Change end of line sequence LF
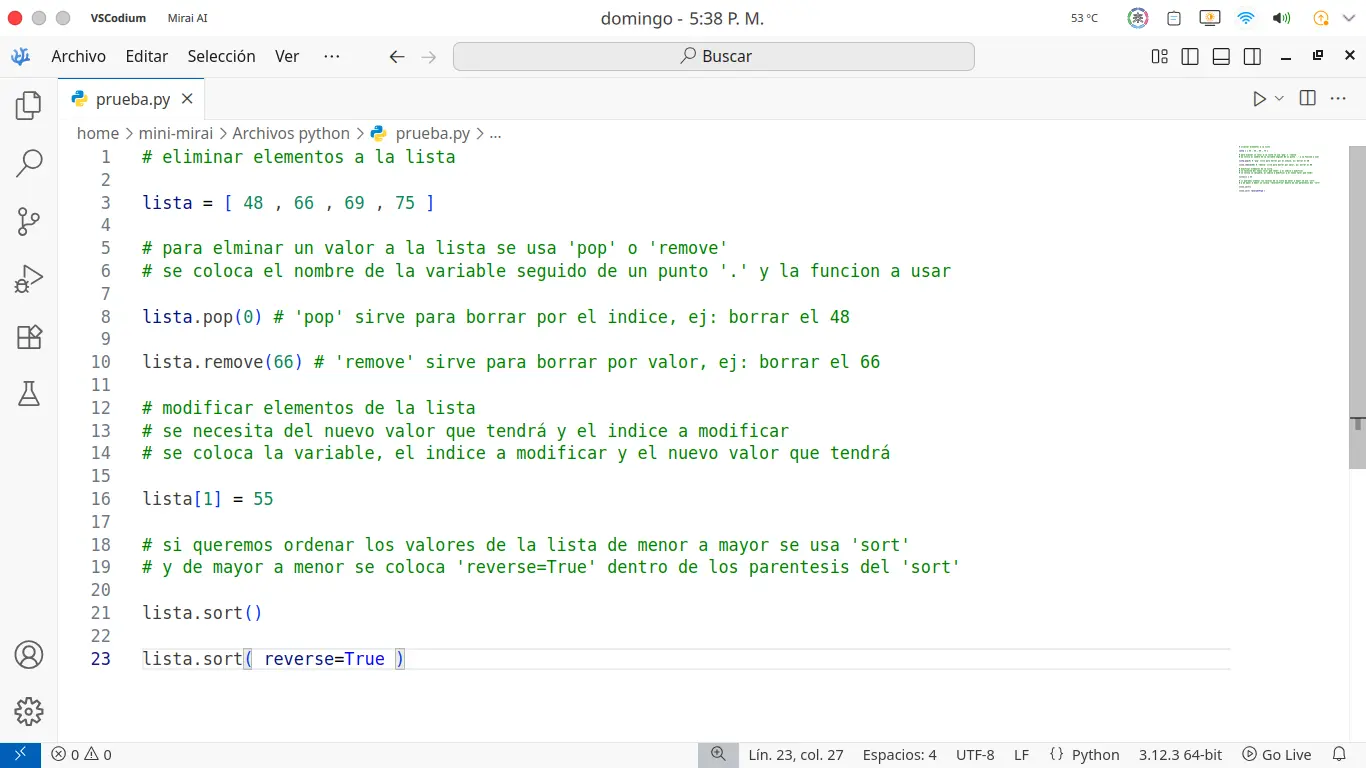The width and height of the screenshot is (1366, 768). [1021, 755]
